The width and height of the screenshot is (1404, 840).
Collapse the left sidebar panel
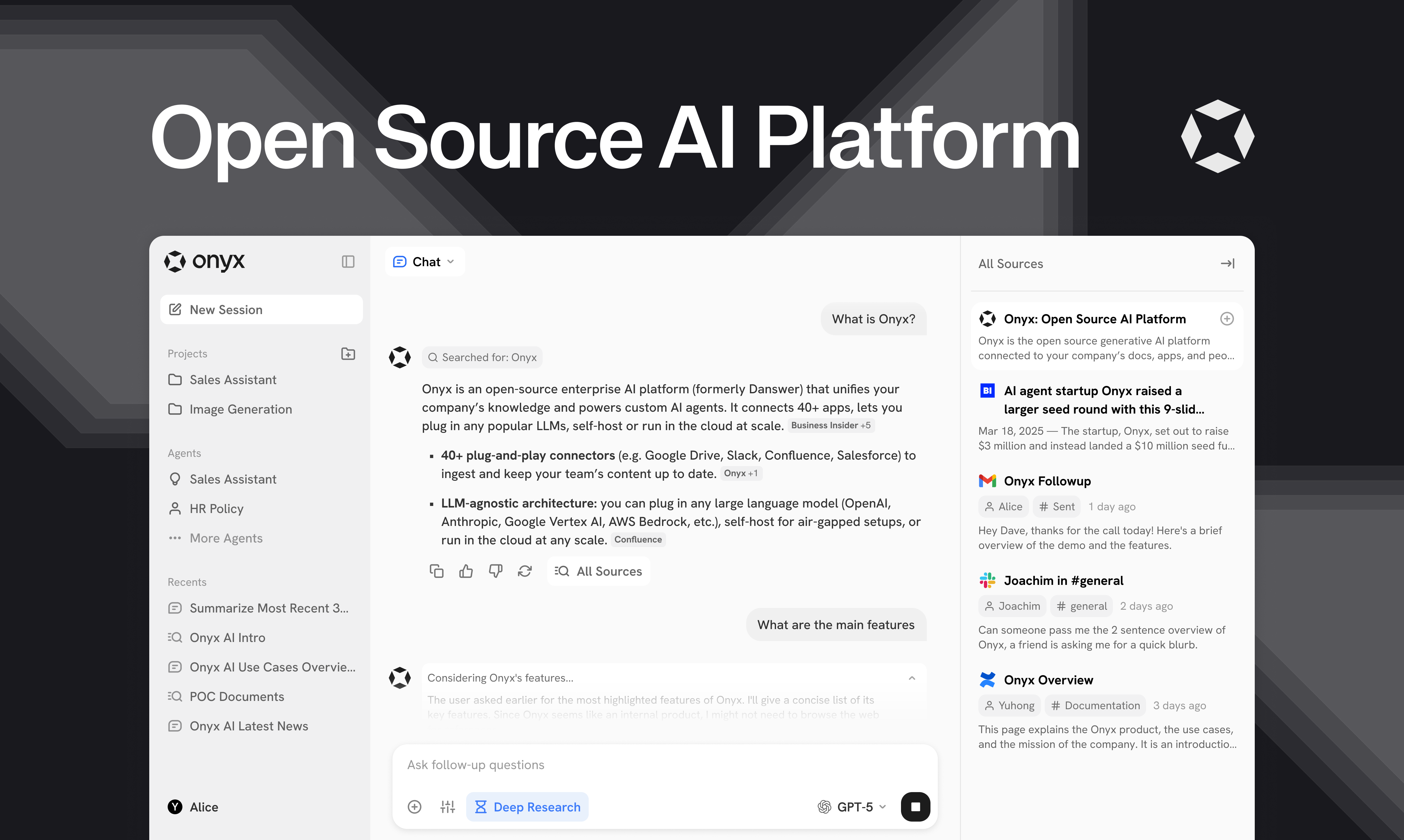348,262
